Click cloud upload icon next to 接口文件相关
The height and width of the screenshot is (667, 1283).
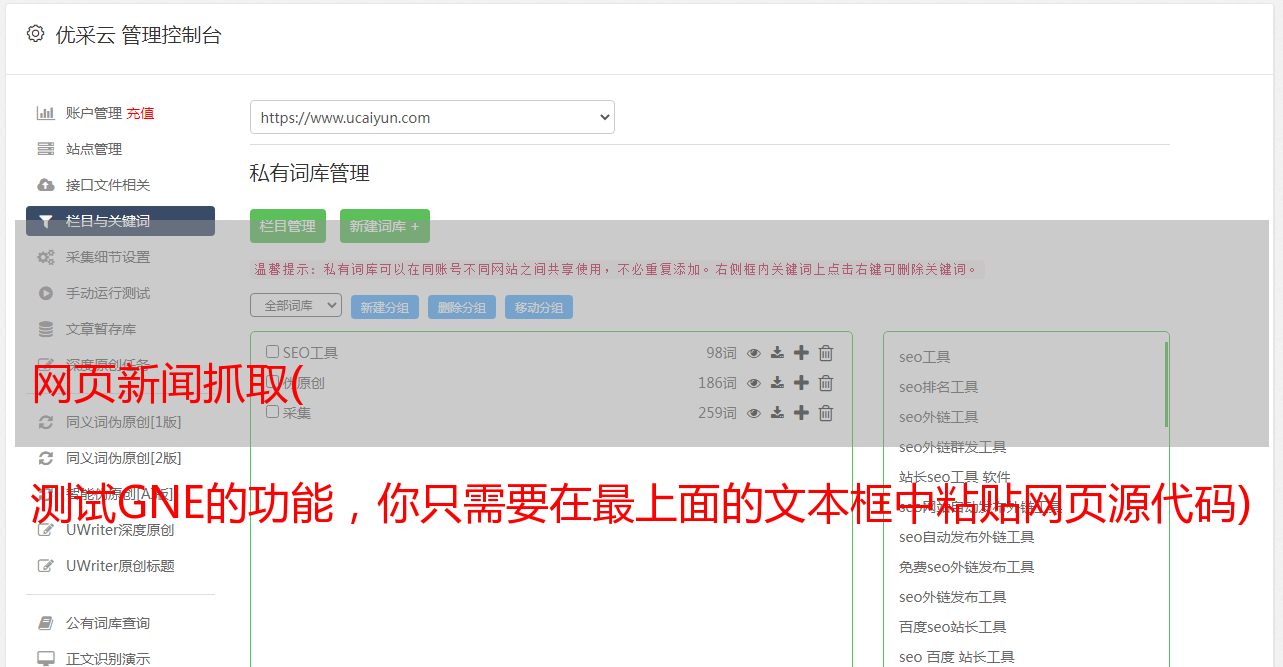tap(46, 185)
